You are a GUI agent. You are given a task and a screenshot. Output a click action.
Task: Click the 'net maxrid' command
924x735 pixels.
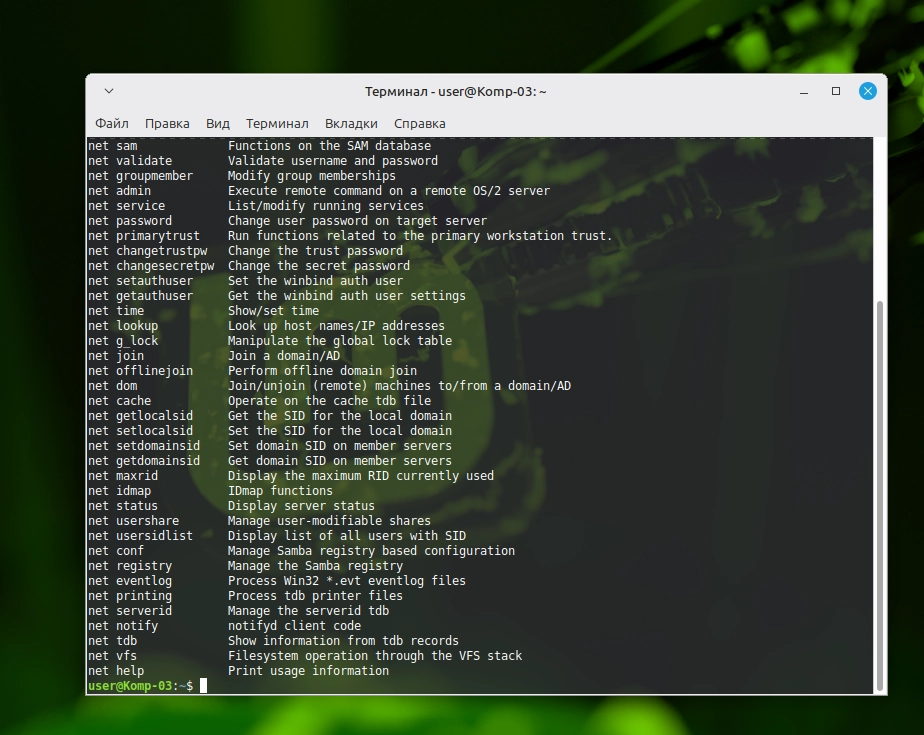coord(123,476)
